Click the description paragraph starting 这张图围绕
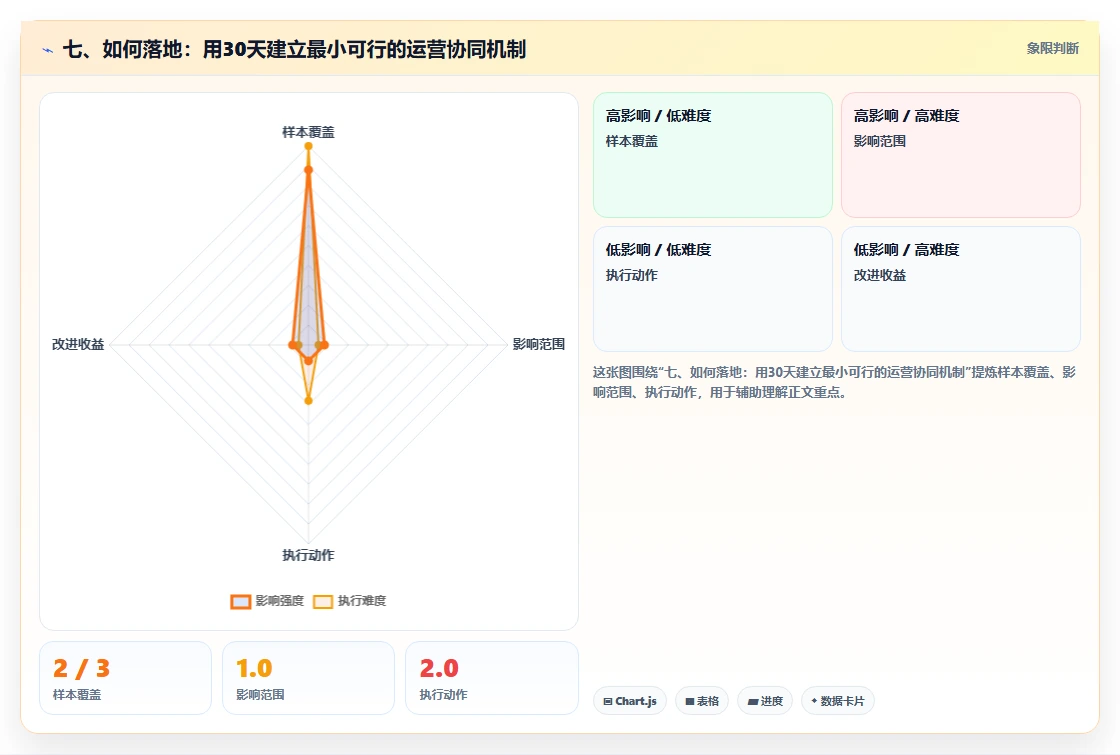 [x=834, y=382]
